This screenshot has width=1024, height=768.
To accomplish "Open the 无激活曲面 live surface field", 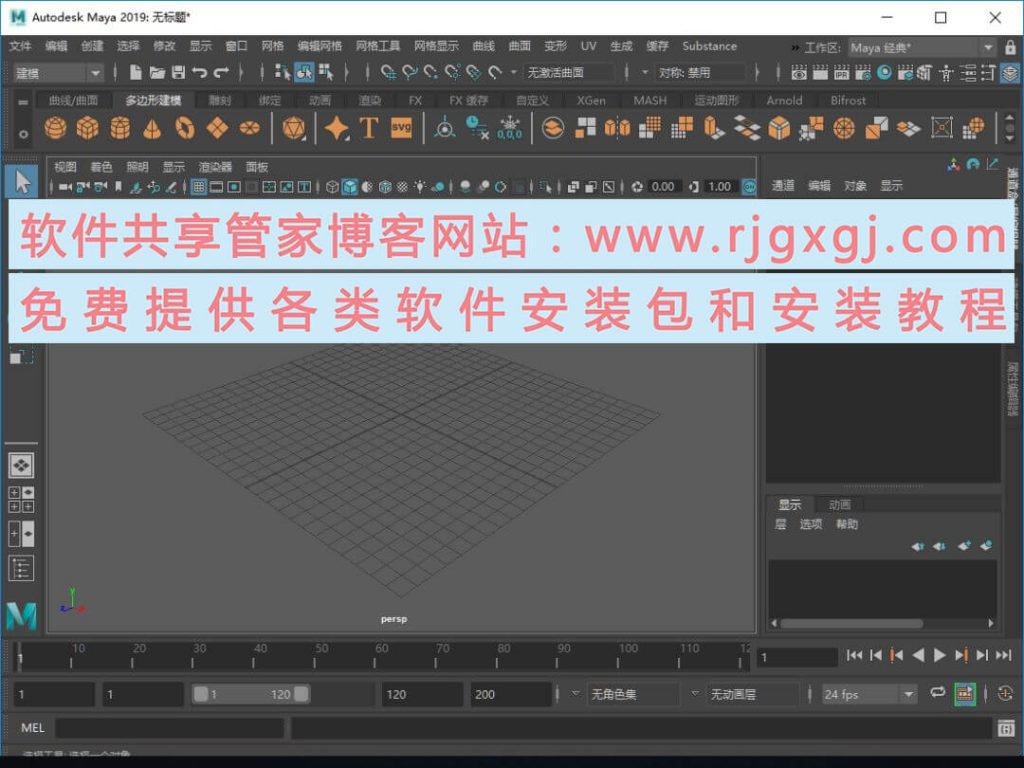I will click(568, 72).
